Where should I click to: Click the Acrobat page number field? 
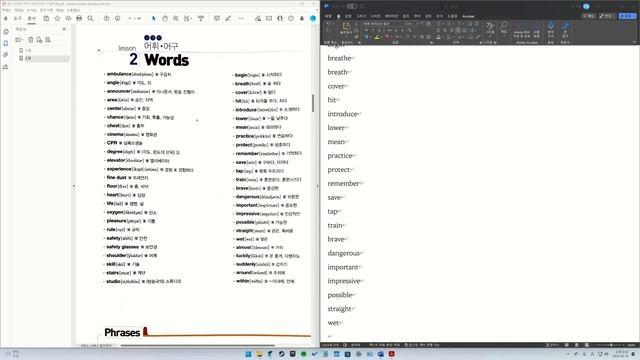129,18
